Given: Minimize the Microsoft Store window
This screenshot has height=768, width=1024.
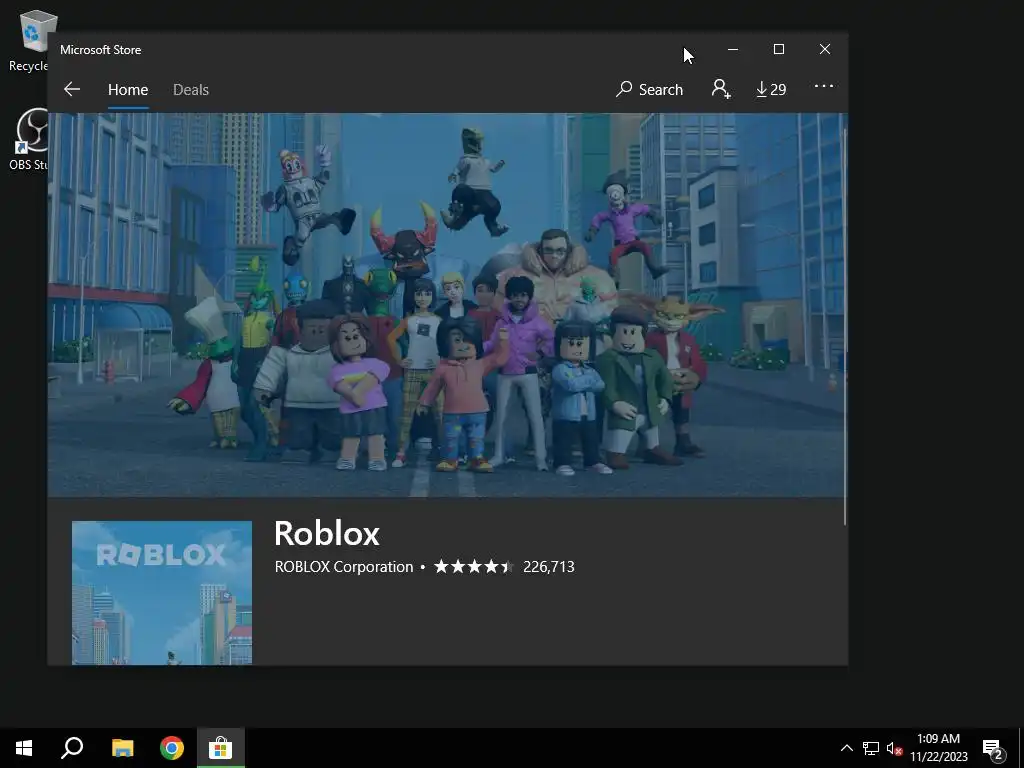Looking at the screenshot, I should tap(733, 50).
